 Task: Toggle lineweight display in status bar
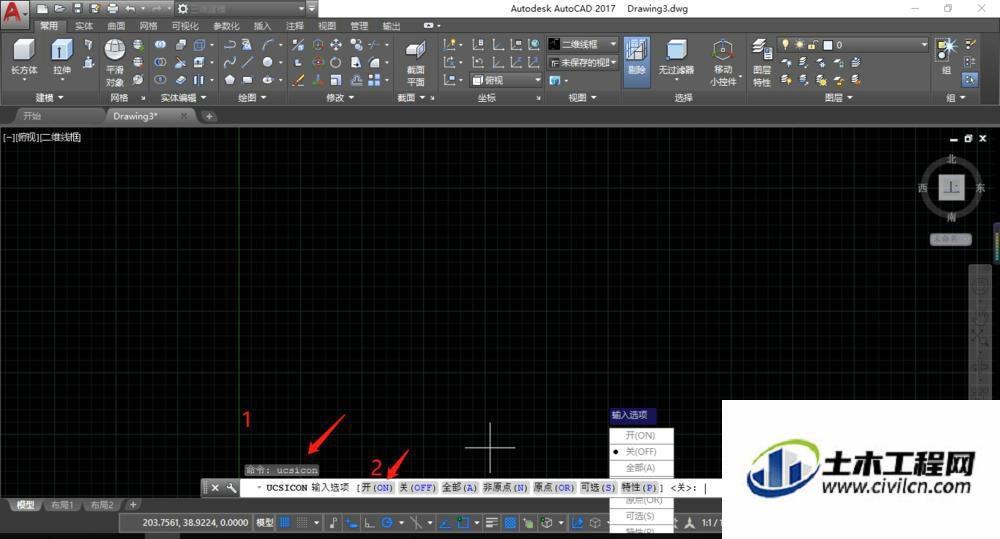(492, 522)
